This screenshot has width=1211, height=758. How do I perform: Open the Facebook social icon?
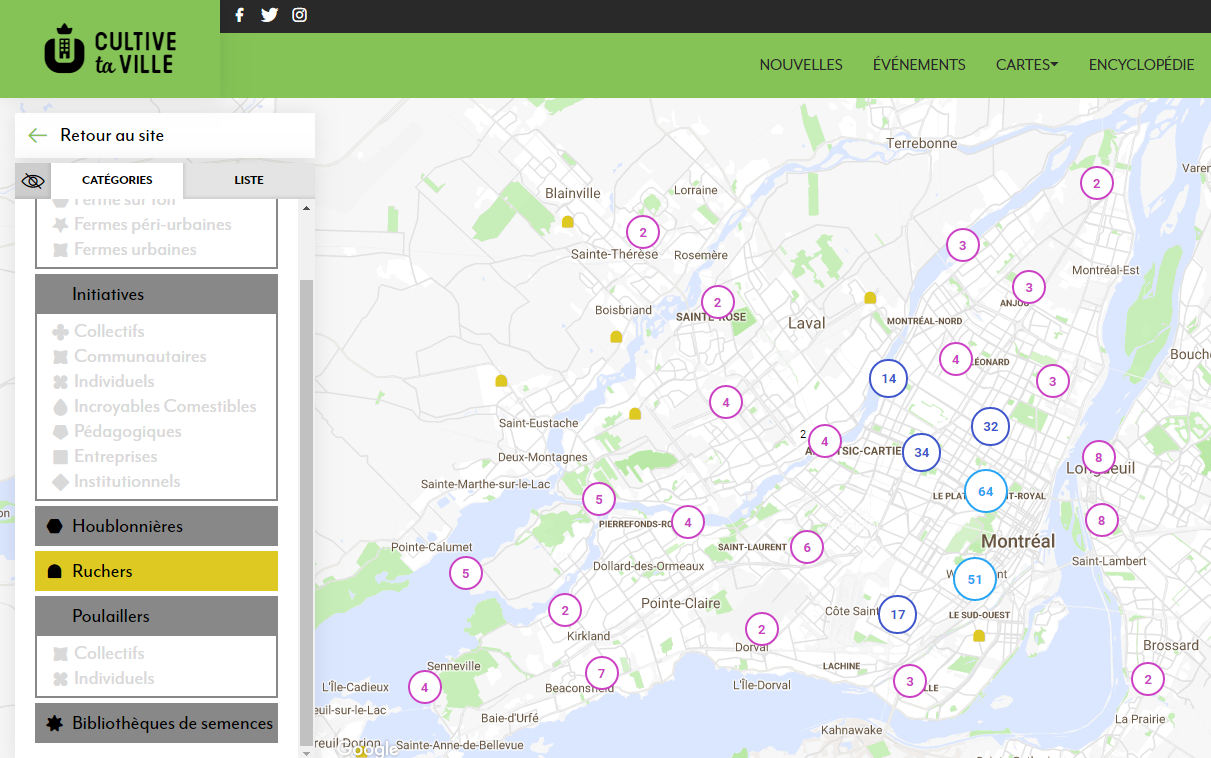239,15
